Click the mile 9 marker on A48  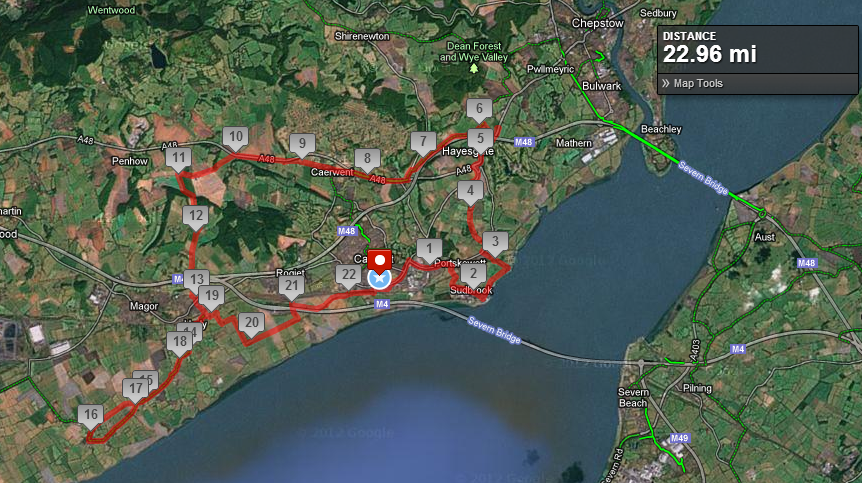tap(302, 145)
